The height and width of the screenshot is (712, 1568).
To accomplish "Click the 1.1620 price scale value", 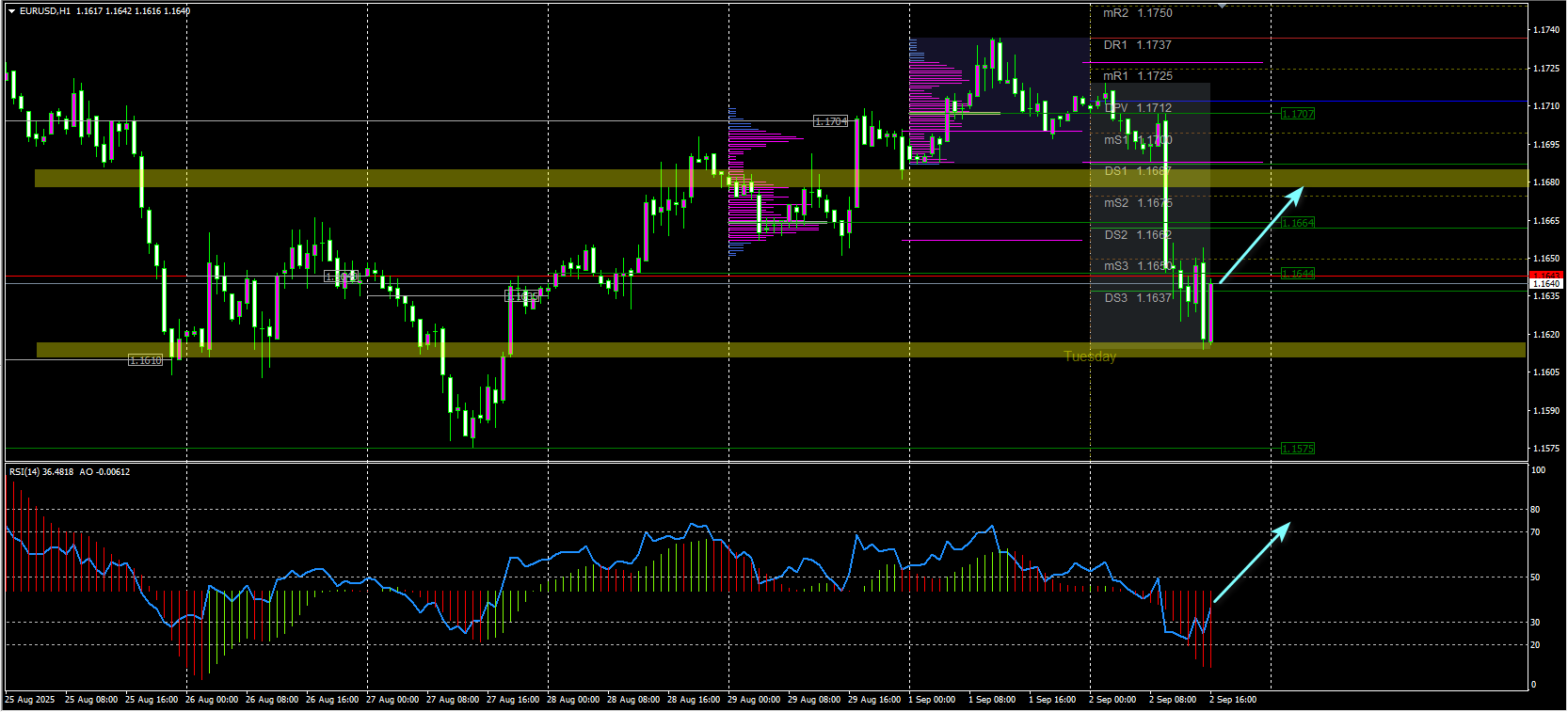I will click(x=1546, y=335).
